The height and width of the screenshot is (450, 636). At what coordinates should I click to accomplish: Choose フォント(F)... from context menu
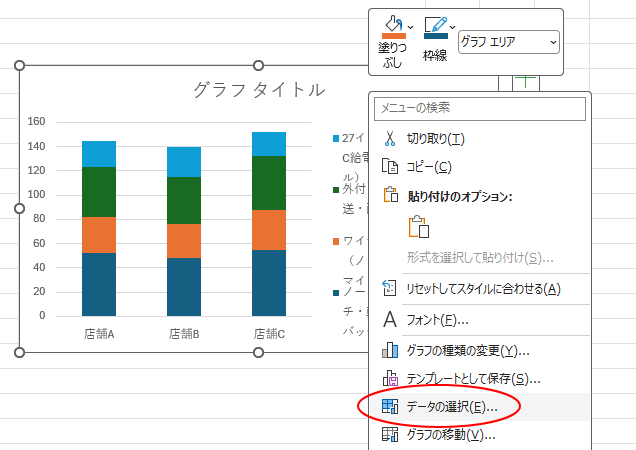click(438, 320)
